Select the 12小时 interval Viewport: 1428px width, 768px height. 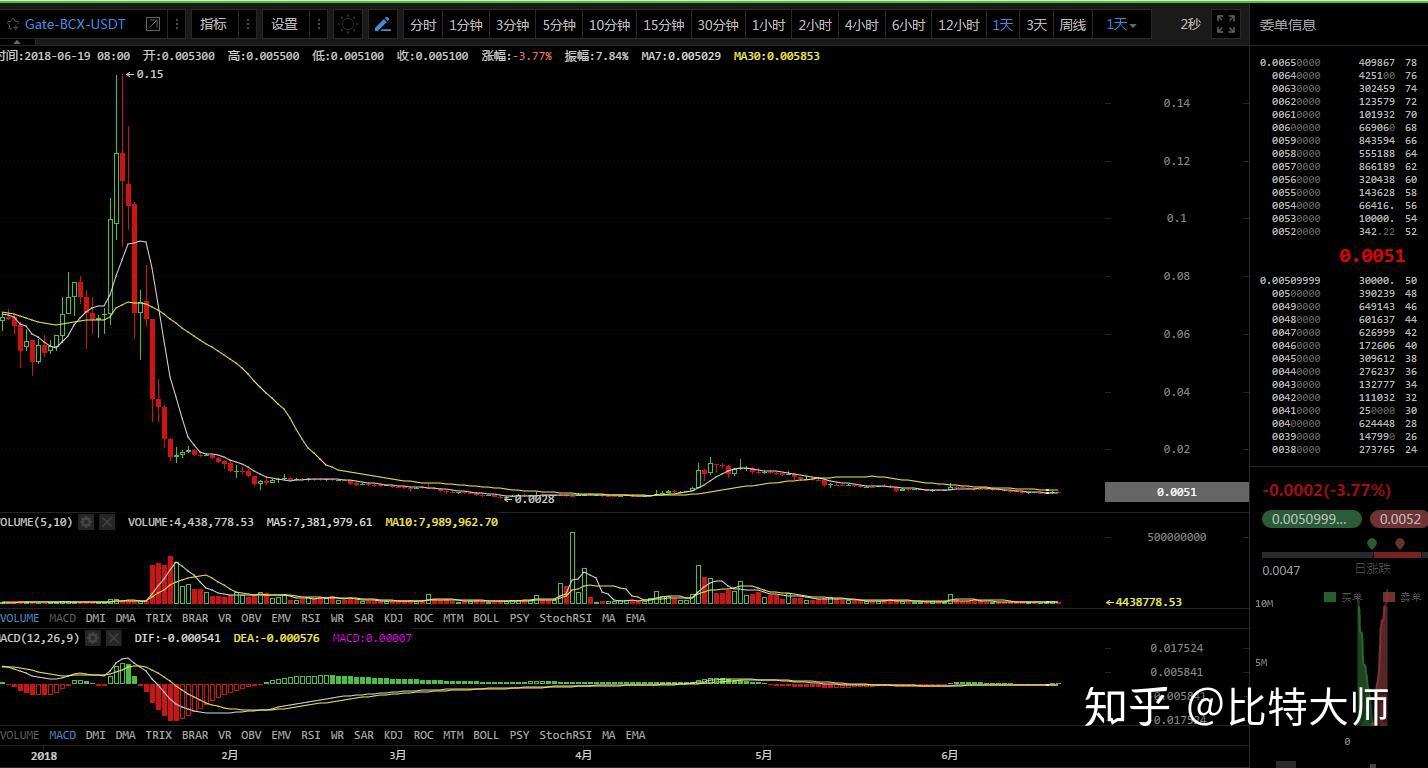958,25
